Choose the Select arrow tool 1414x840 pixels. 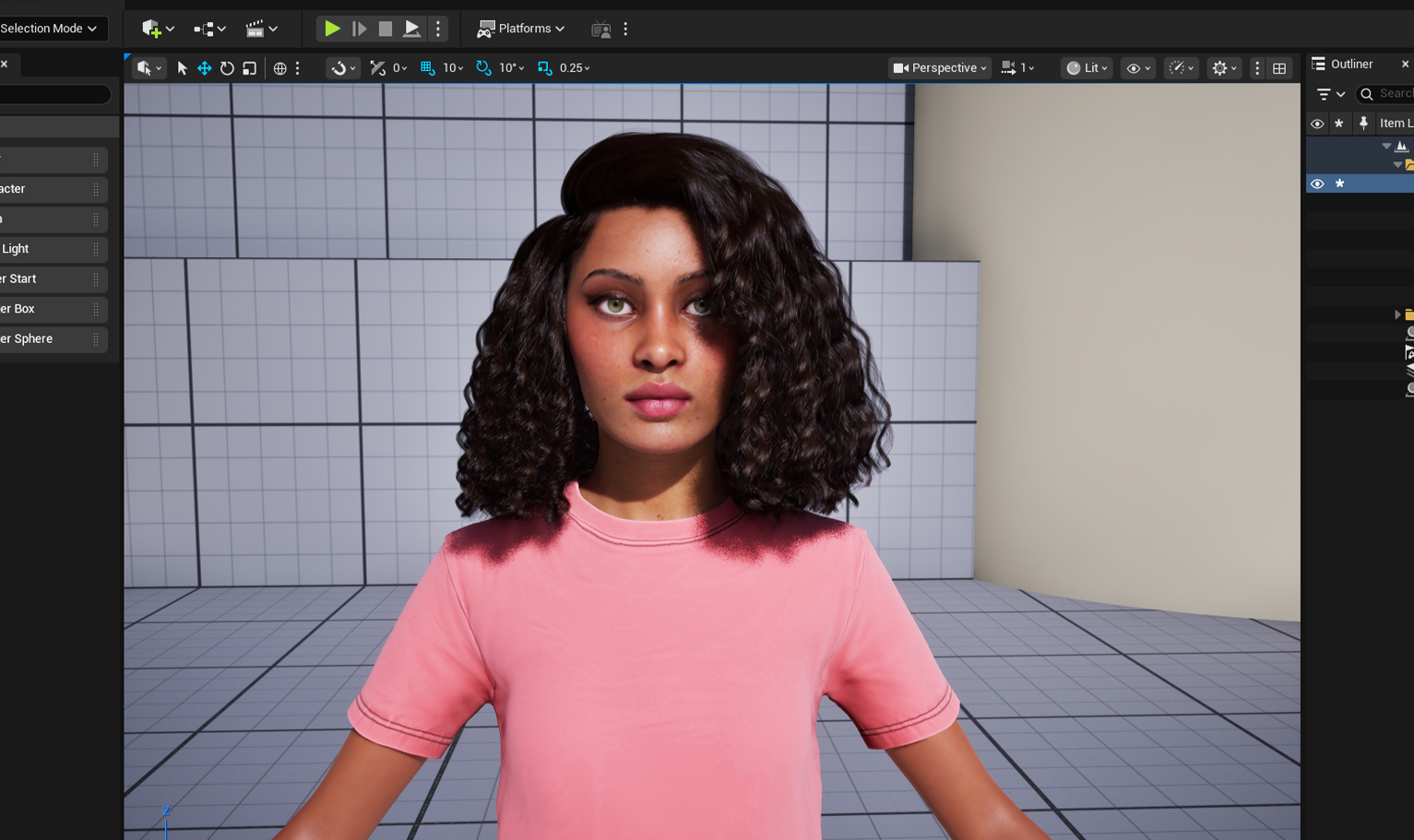tap(182, 68)
